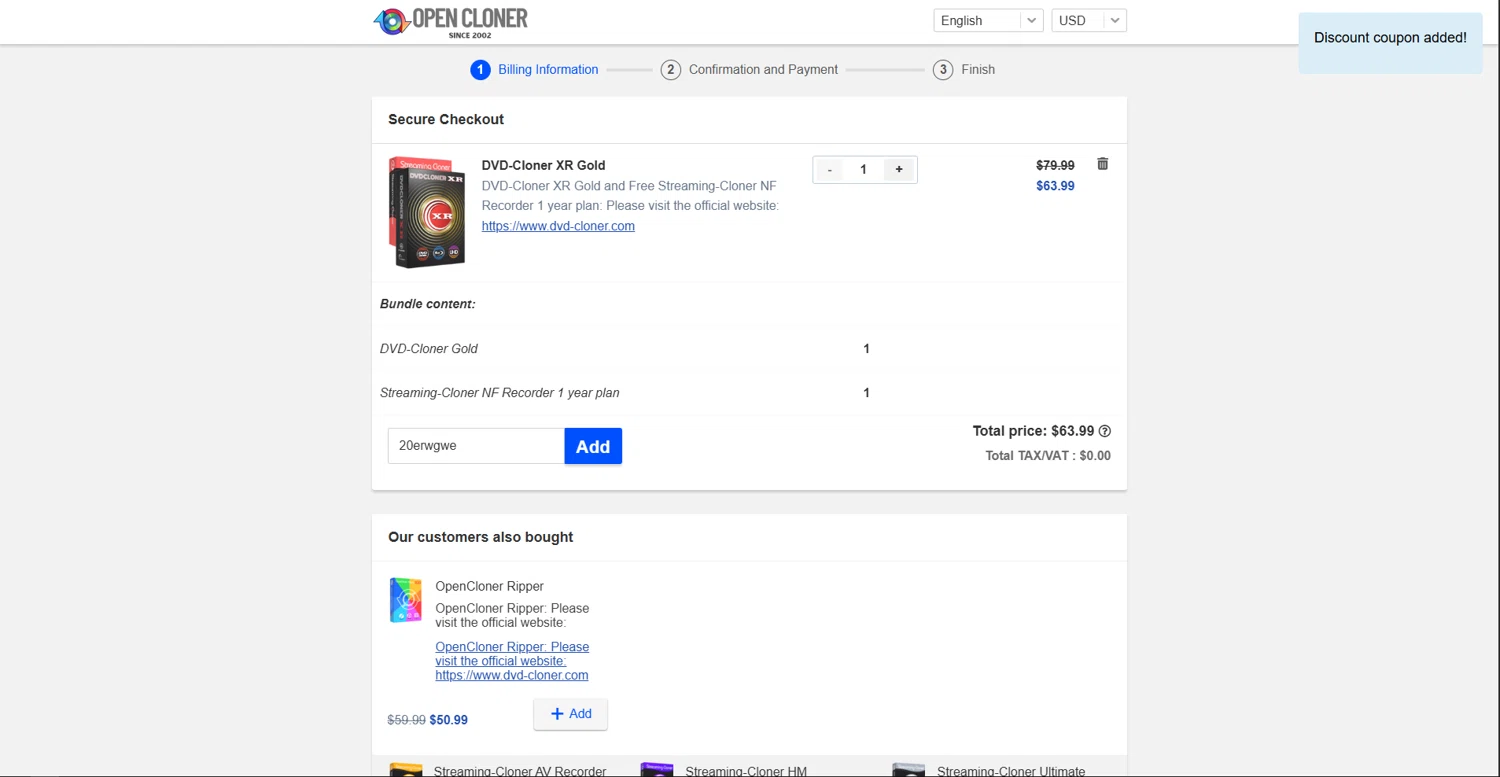Click the Open Cloner logo
Viewport: 1500px width, 777px height.
pyautogui.click(x=450, y=21)
